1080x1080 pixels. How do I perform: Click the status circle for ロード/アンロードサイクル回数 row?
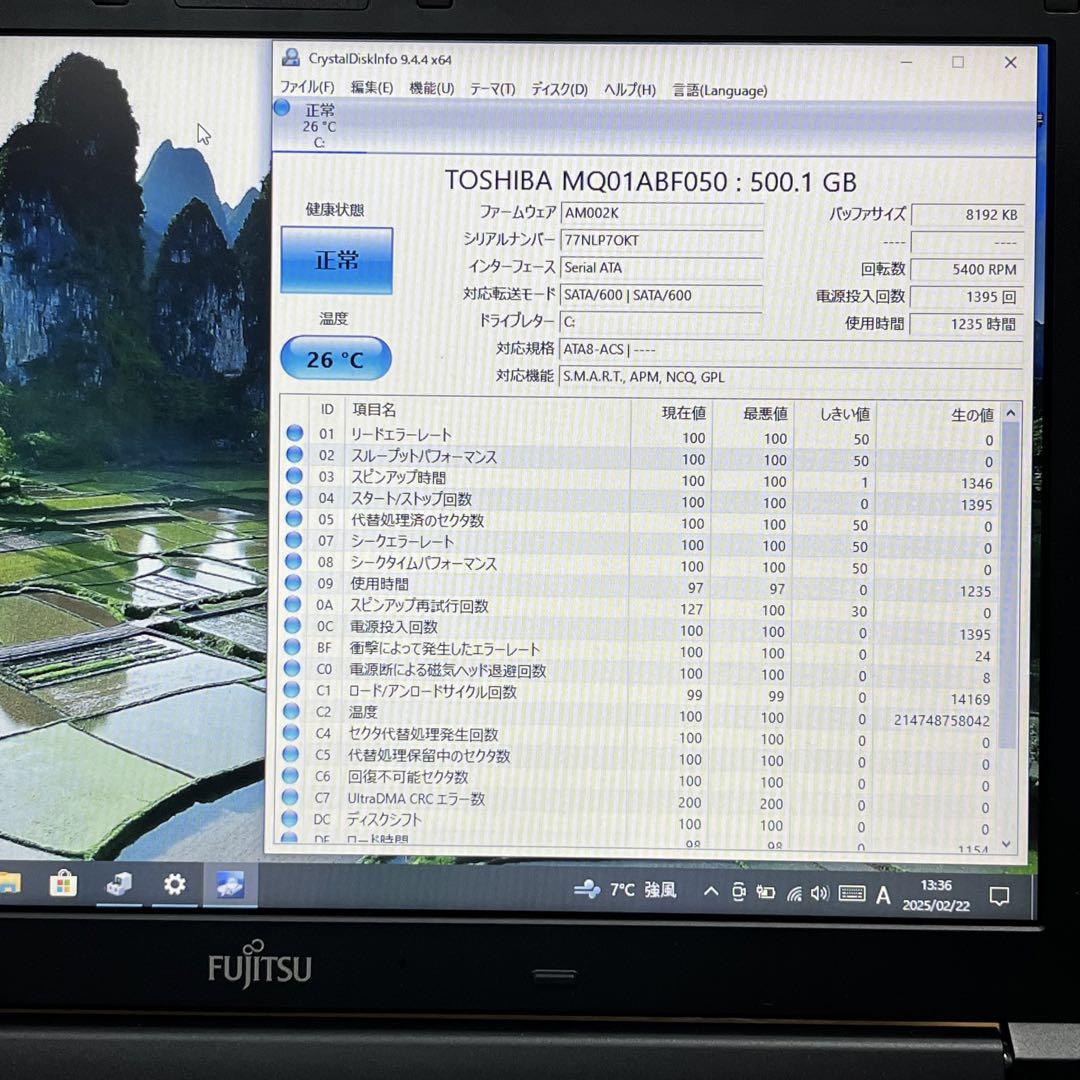[292, 689]
